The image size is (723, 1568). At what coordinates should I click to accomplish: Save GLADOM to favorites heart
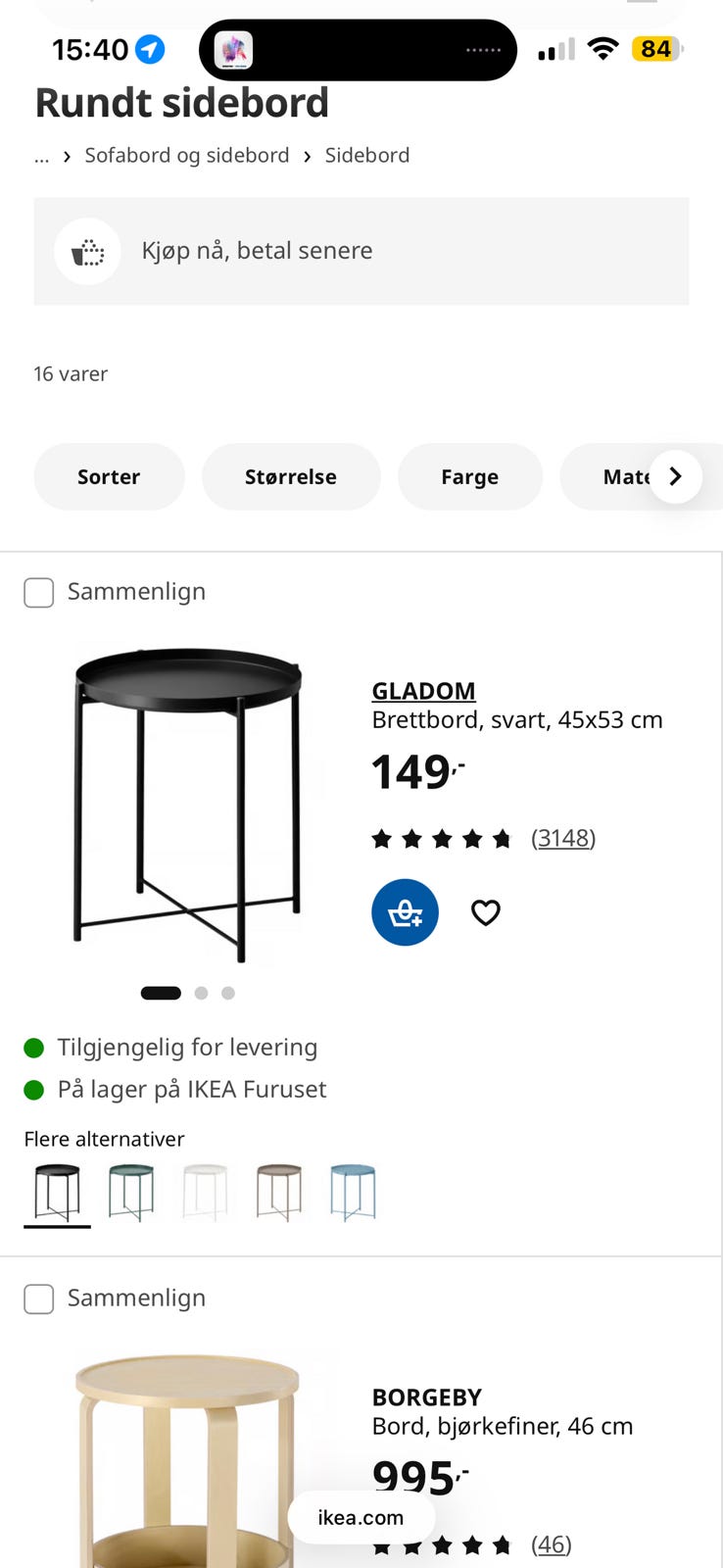pyautogui.click(x=486, y=912)
